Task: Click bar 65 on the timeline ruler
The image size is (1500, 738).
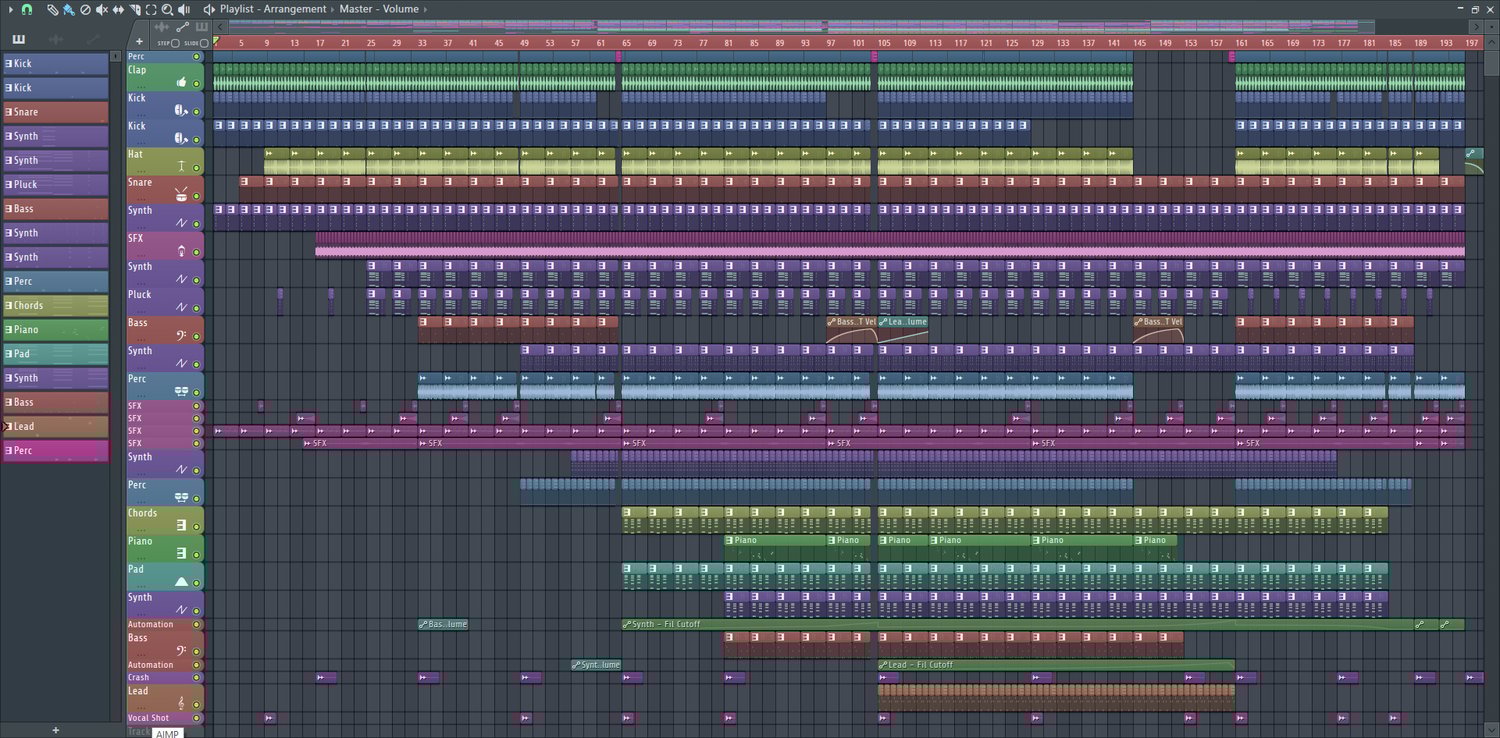Action: 627,43
